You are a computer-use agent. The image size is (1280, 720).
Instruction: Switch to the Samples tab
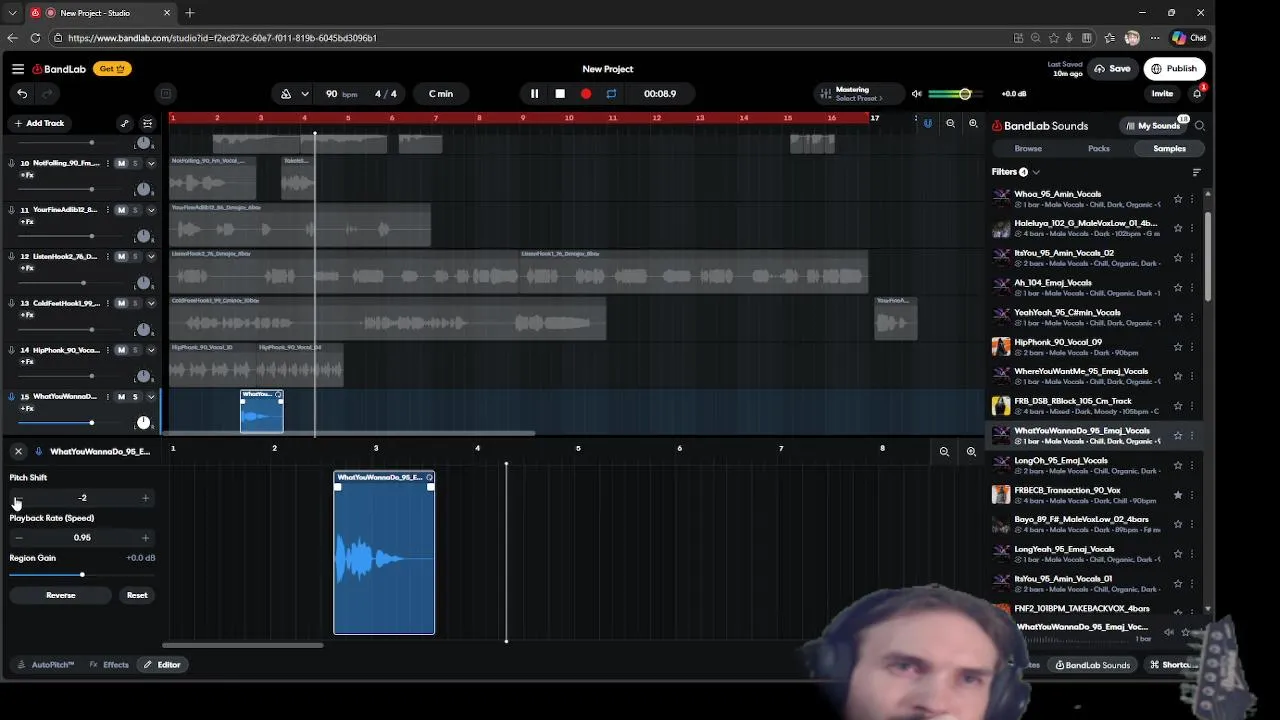point(1169,149)
